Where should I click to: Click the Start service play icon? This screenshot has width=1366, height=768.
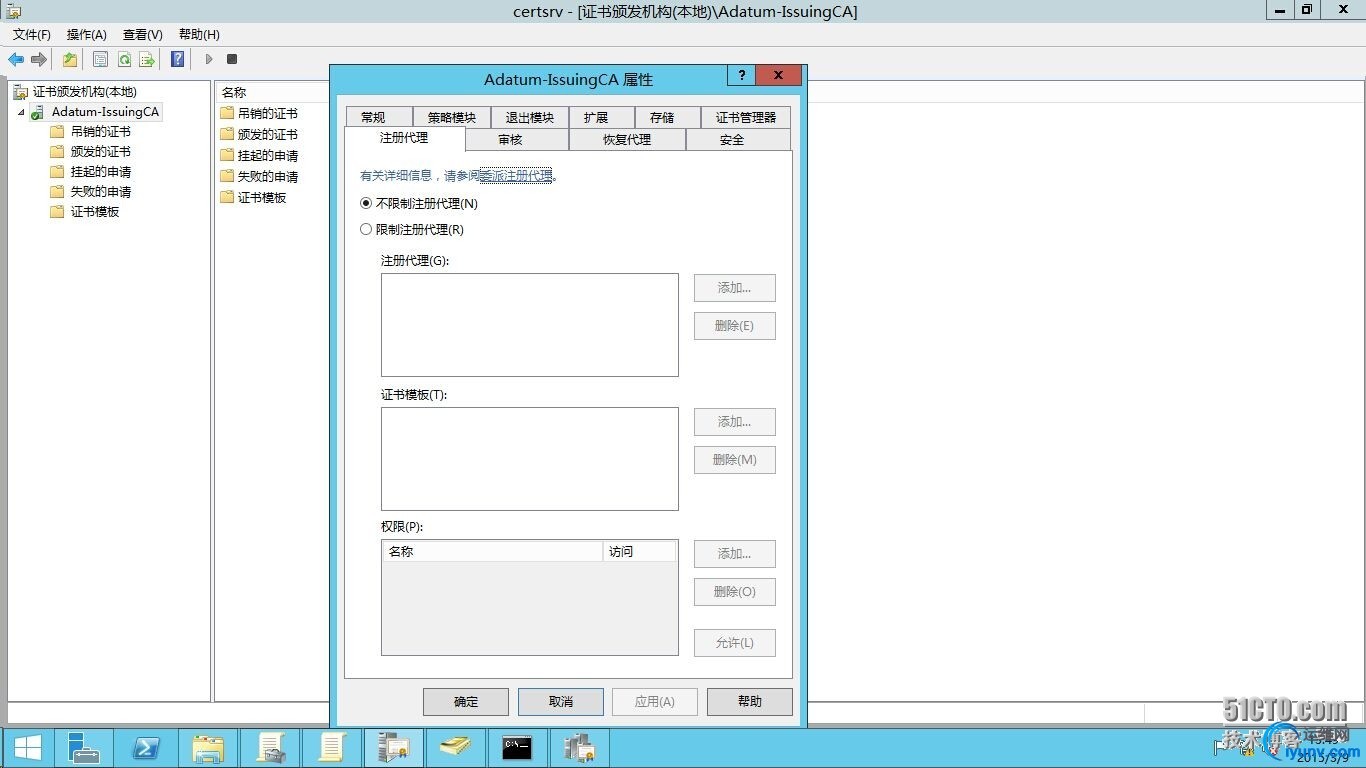209,59
